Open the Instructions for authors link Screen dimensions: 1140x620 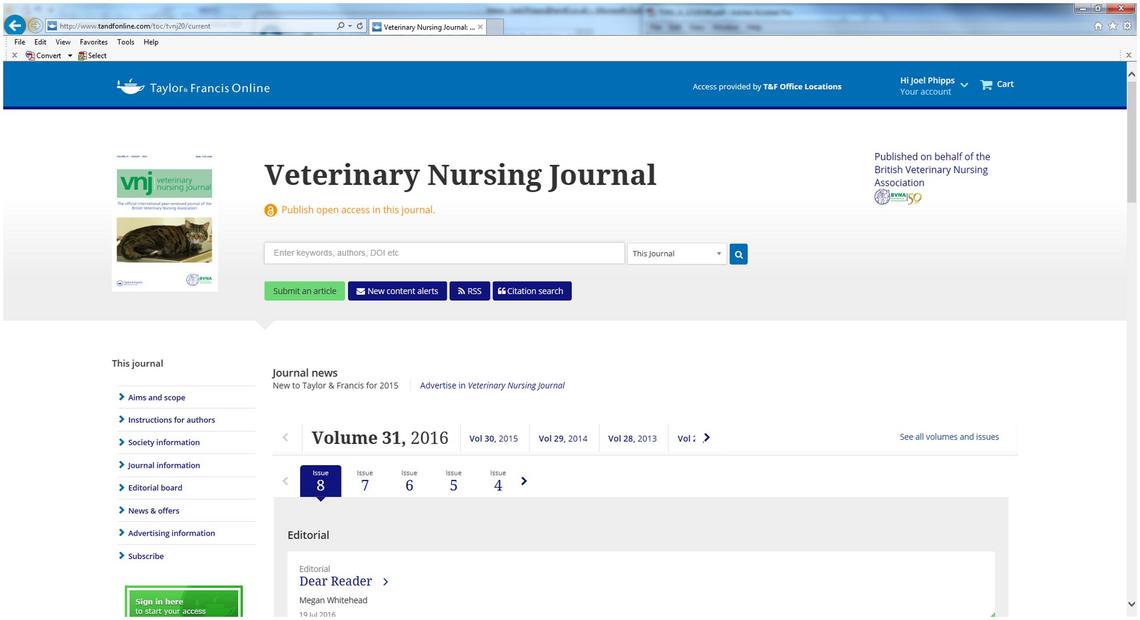[172, 420]
